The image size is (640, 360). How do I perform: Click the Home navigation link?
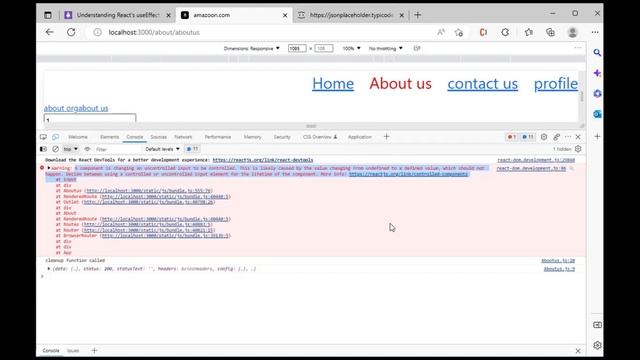[333, 84]
